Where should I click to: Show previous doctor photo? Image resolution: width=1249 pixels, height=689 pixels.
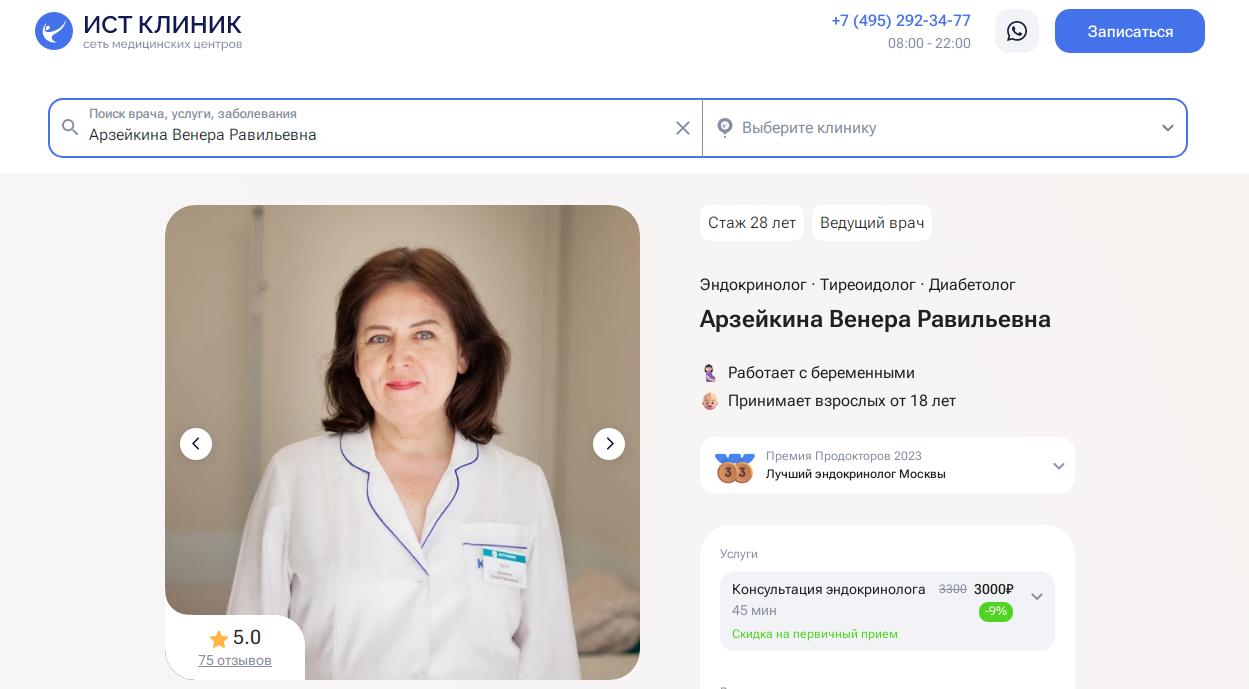click(196, 444)
